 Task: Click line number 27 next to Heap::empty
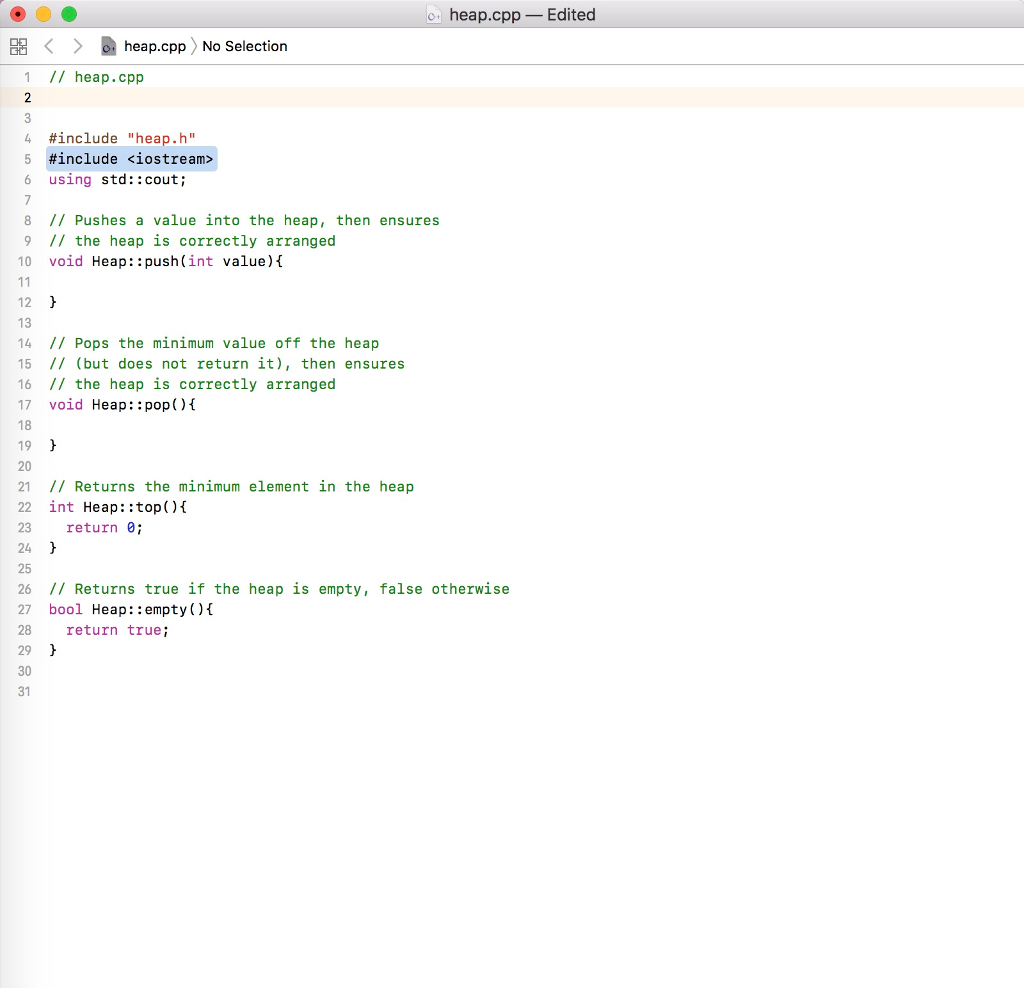point(24,609)
